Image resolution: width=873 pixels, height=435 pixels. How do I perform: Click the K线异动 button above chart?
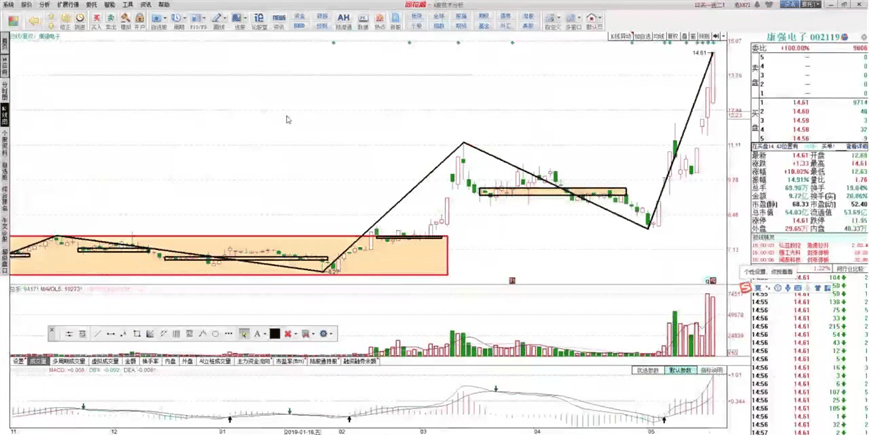tap(620, 37)
